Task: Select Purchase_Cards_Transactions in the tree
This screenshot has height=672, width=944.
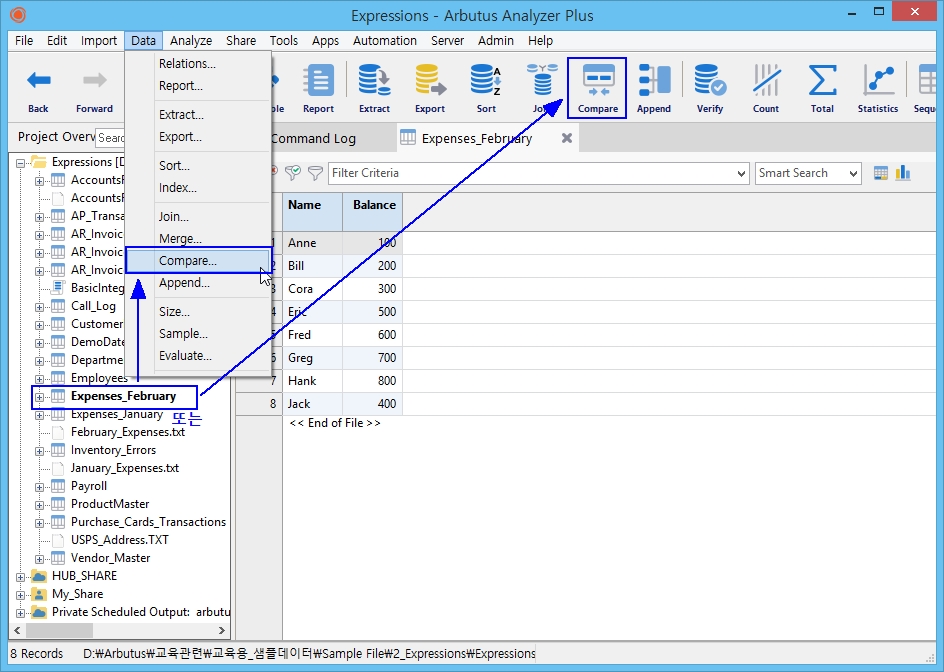Action: point(148,522)
